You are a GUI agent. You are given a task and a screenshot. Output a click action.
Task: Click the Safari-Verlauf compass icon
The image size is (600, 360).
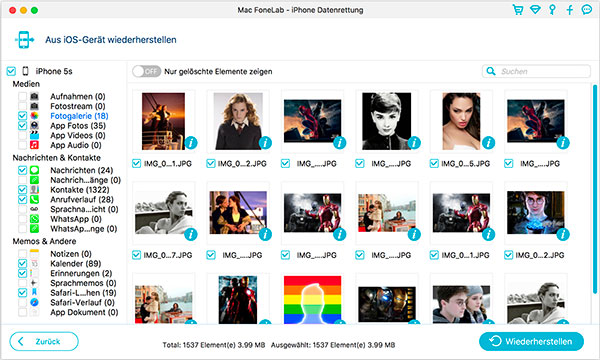point(34,302)
